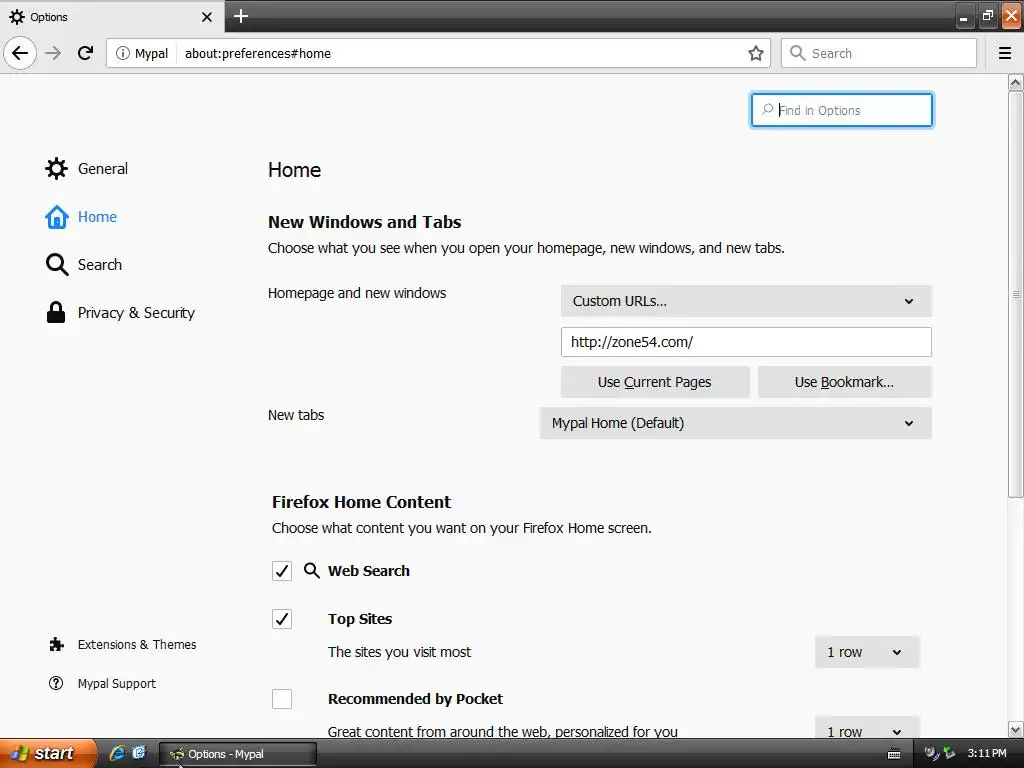
Task: Select the Options - Mypal taskbar button
Action: (238, 754)
